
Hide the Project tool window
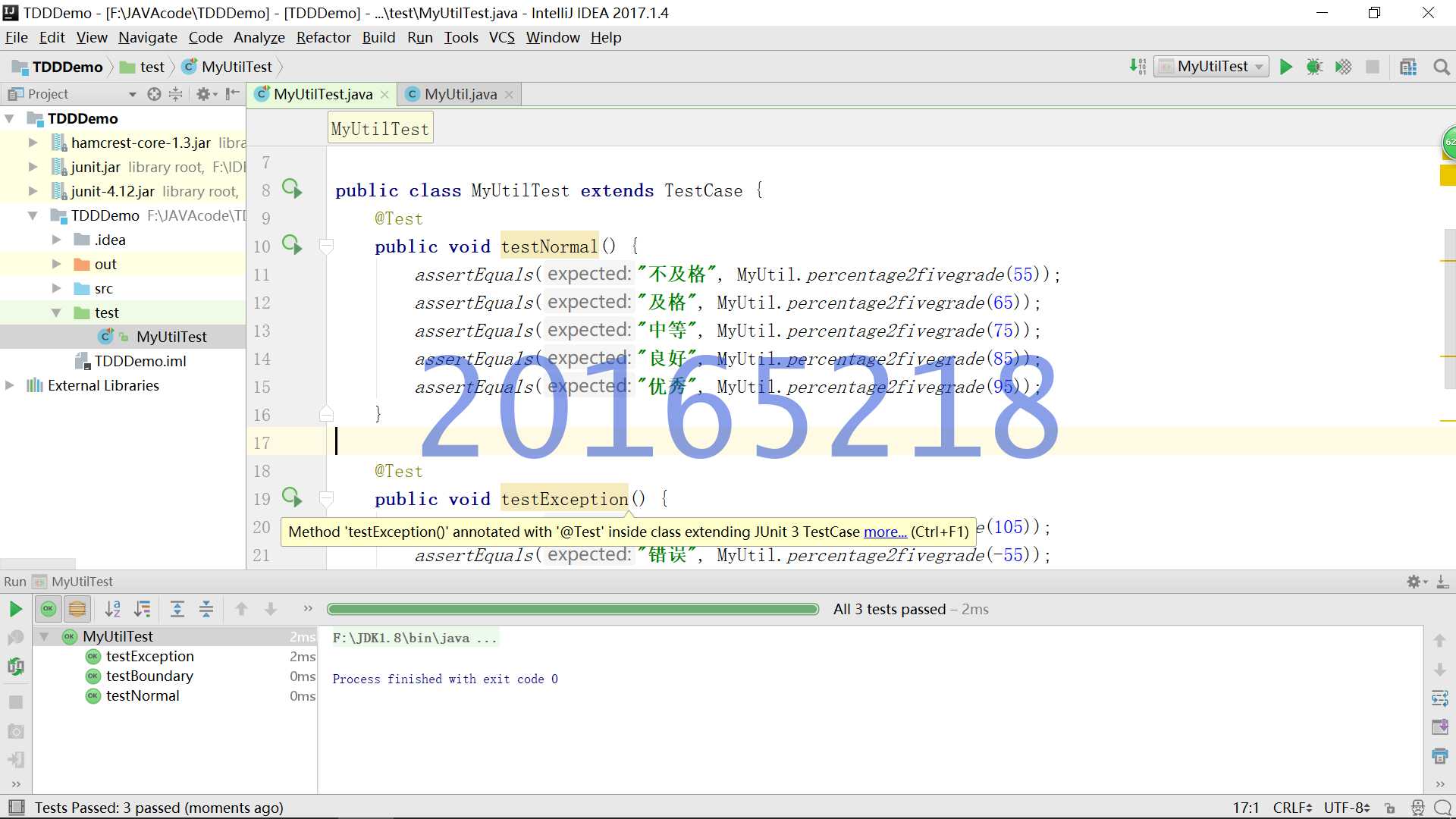point(233,94)
